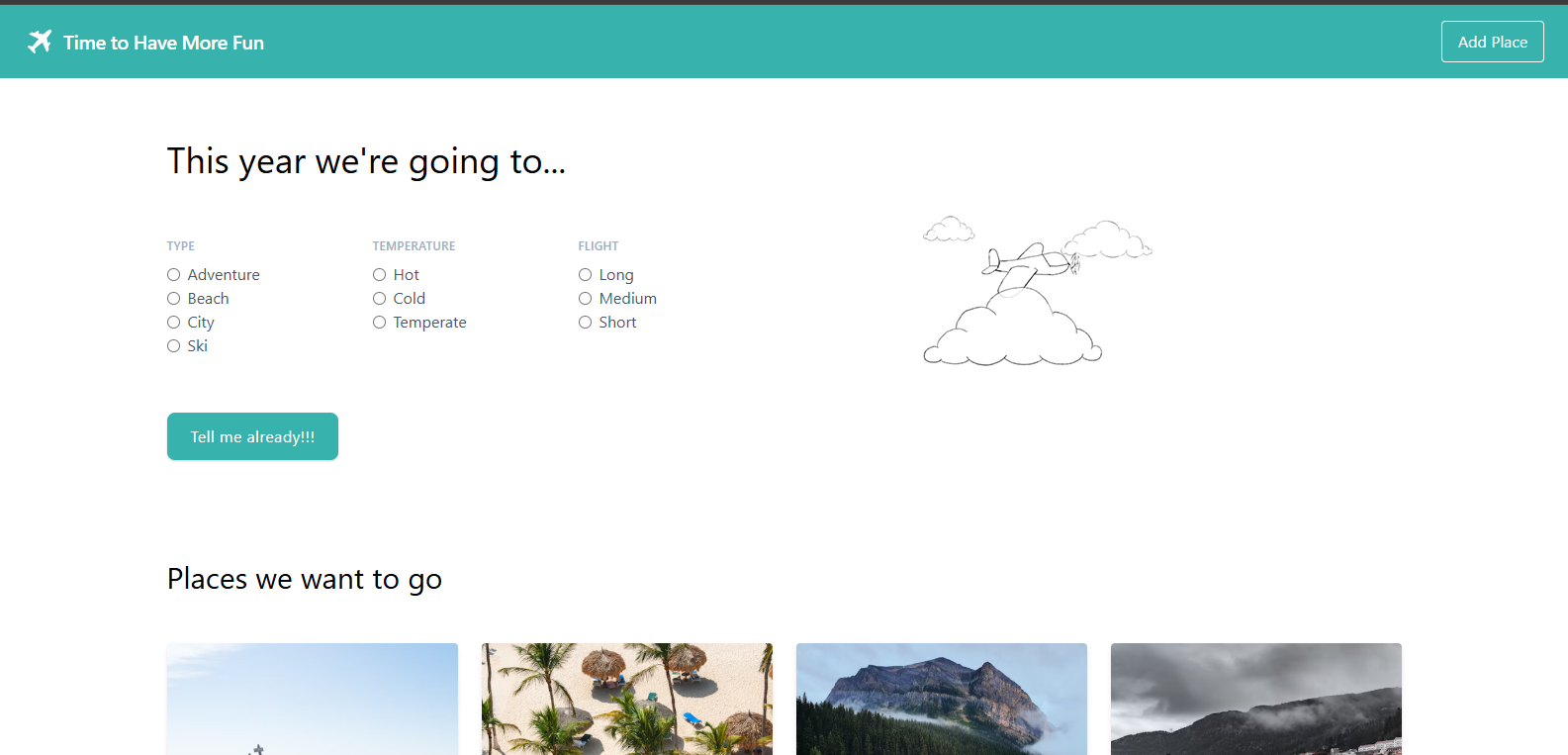Image resolution: width=1568 pixels, height=755 pixels.
Task: Choose the Long flight option
Action: point(586,275)
